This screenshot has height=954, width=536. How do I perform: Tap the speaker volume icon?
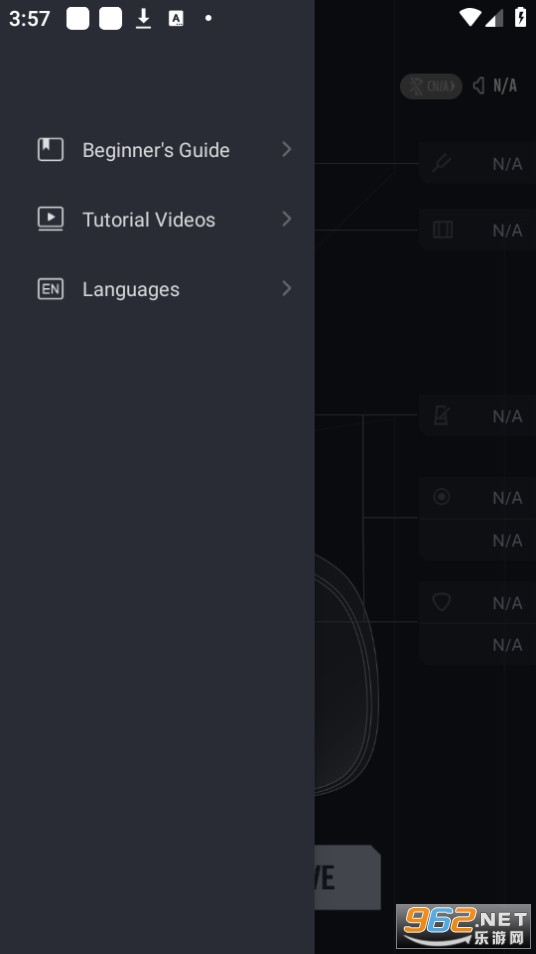tap(479, 86)
